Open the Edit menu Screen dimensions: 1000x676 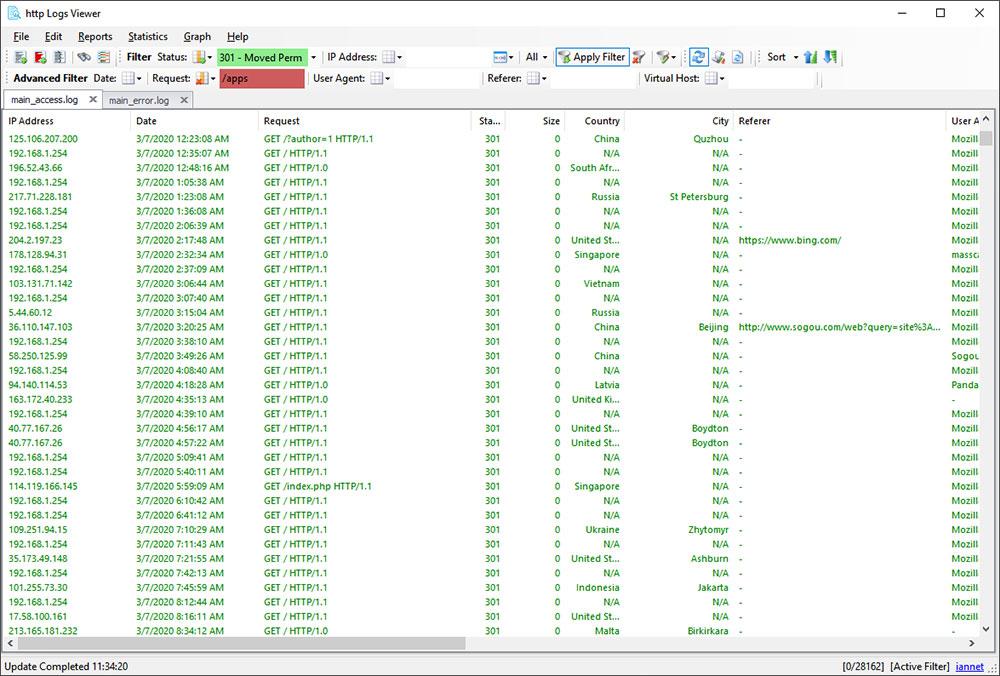click(54, 36)
